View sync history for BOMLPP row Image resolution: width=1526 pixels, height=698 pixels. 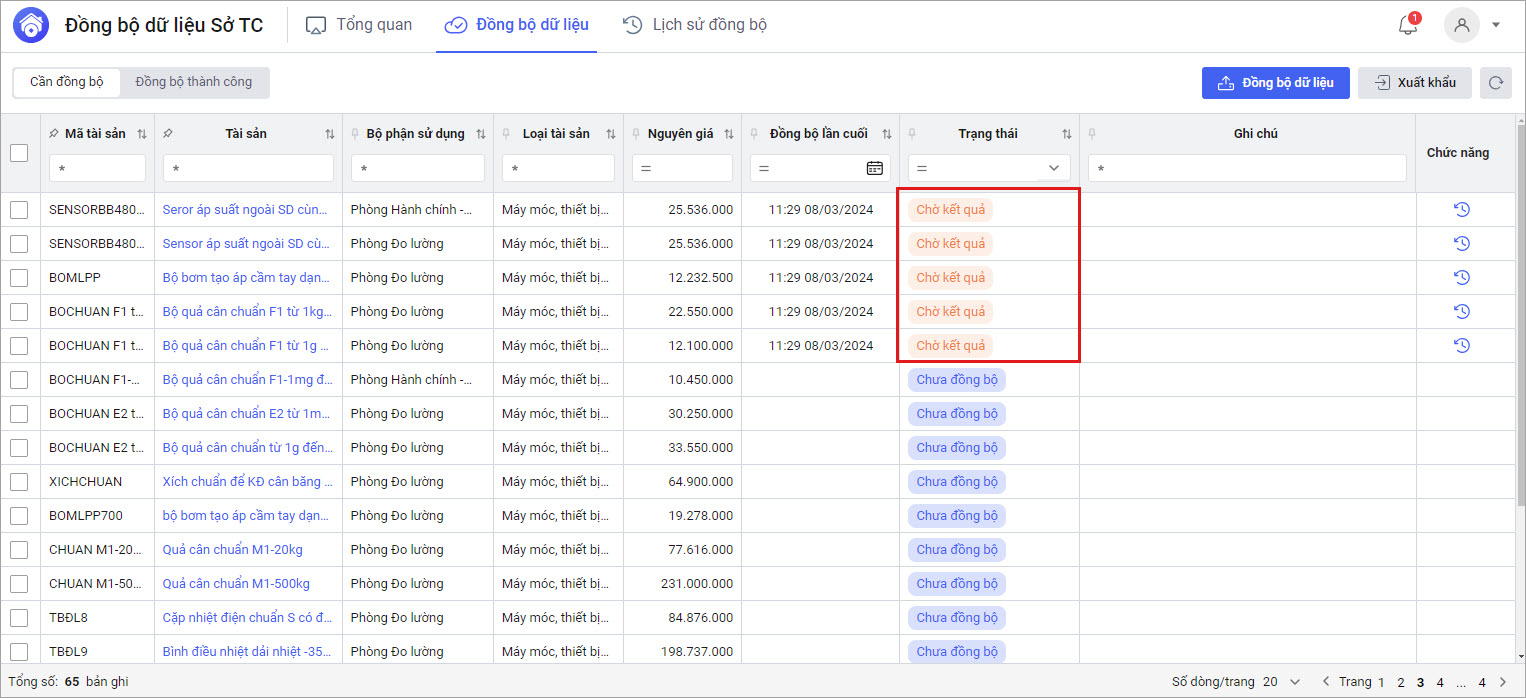click(1461, 278)
